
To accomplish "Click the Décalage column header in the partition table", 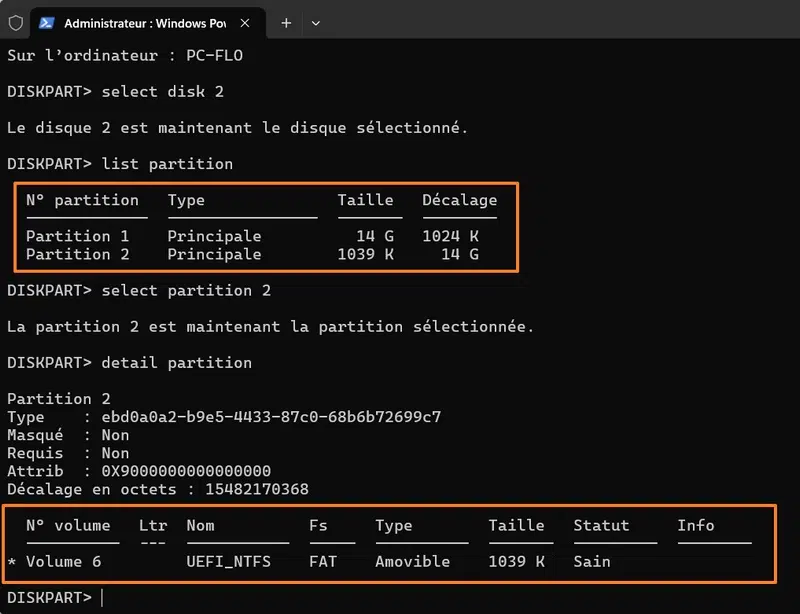I will coord(459,200).
